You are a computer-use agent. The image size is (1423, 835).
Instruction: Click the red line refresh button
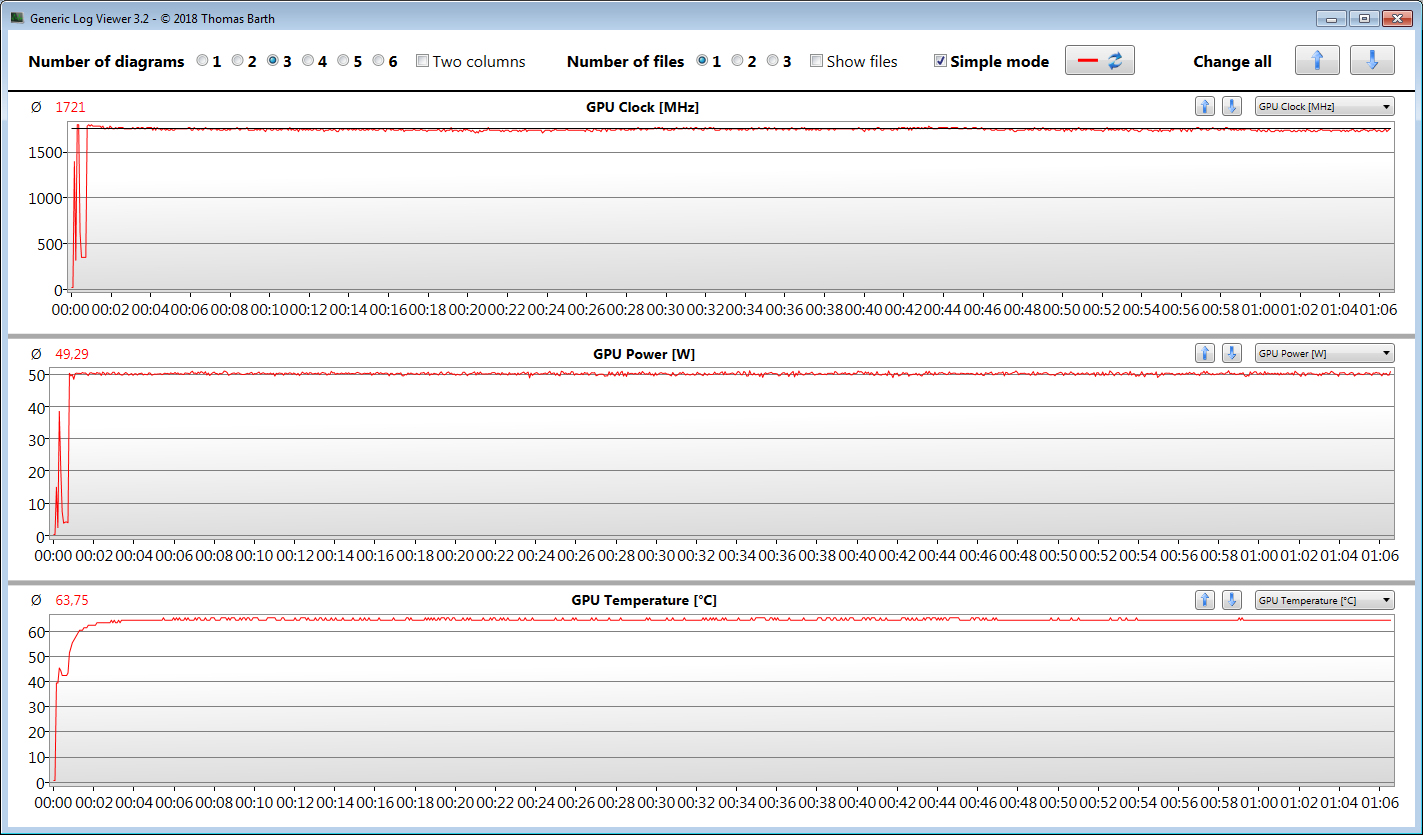point(1100,61)
